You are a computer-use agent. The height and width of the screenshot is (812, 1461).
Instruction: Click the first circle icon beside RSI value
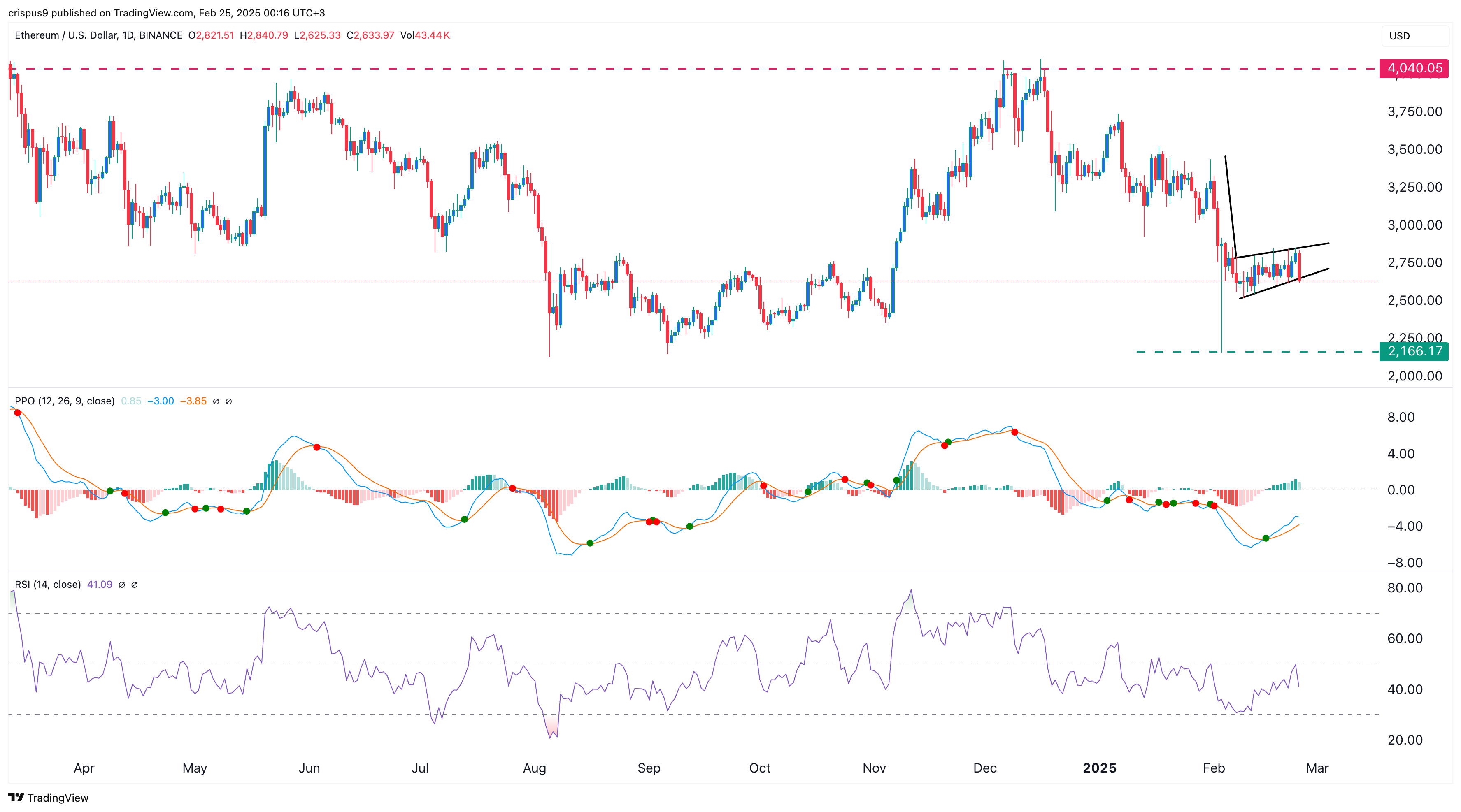click(122, 585)
